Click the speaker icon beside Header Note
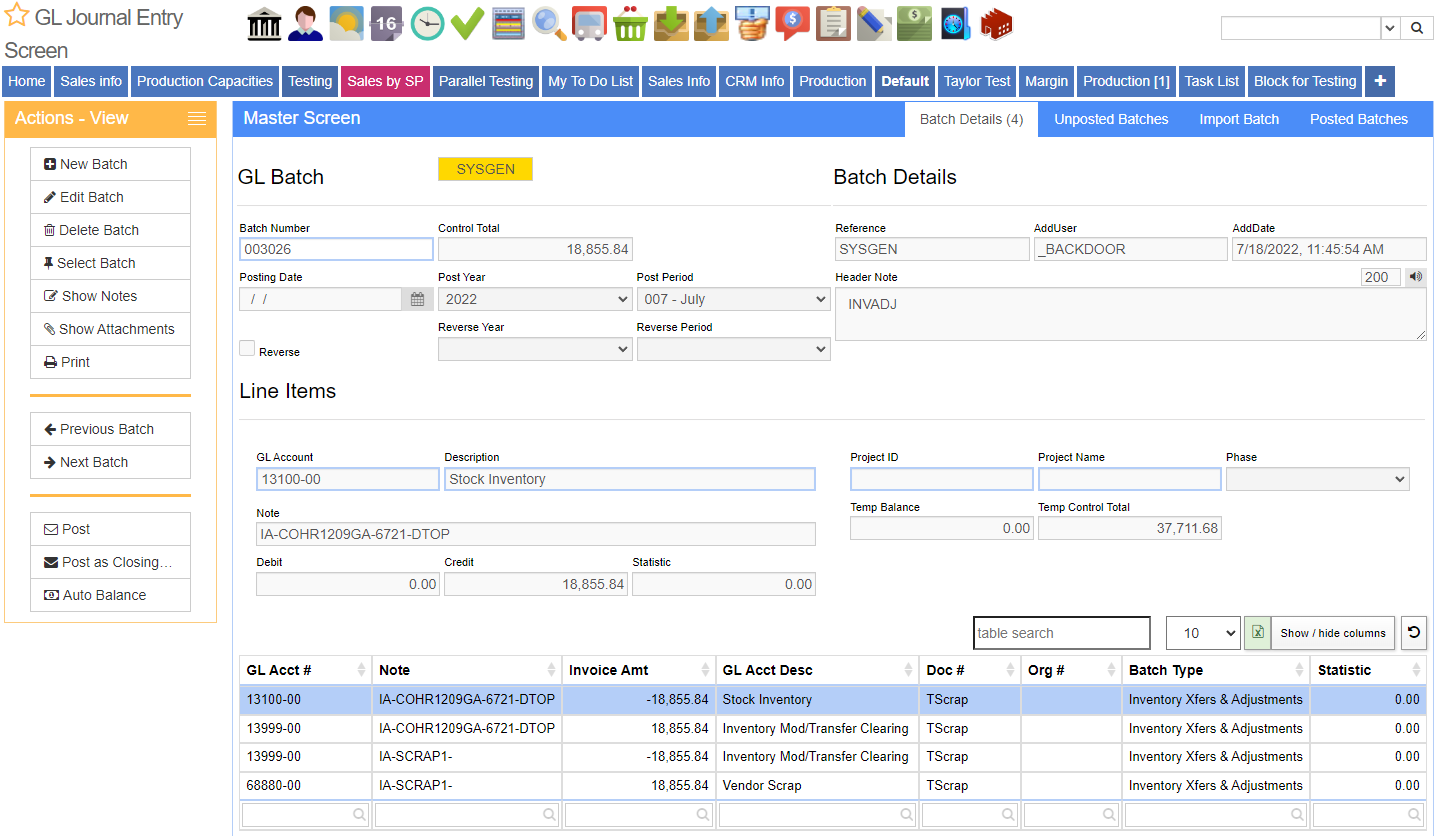The width and height of the screenshot is (1435, 836). tap(1415, 277)
